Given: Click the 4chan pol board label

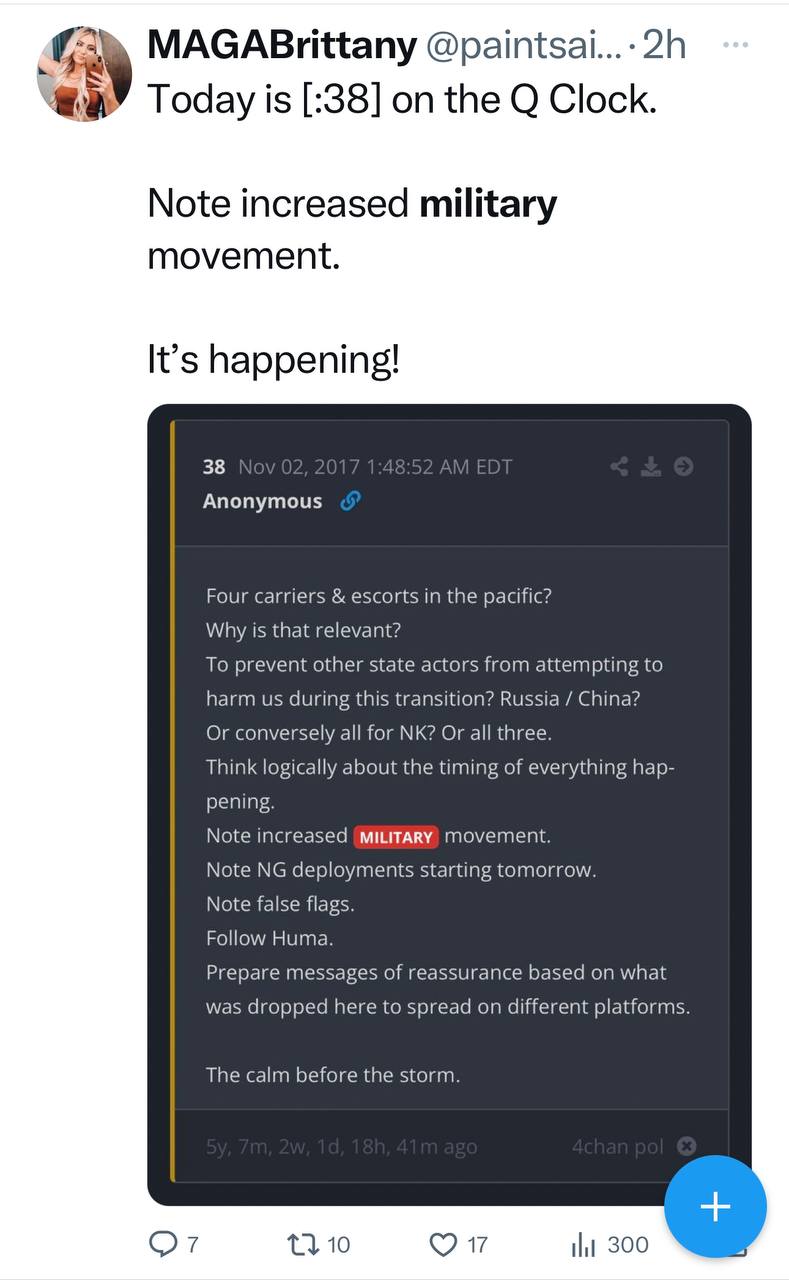Looking at the screenshot, I should (617, 1146).
